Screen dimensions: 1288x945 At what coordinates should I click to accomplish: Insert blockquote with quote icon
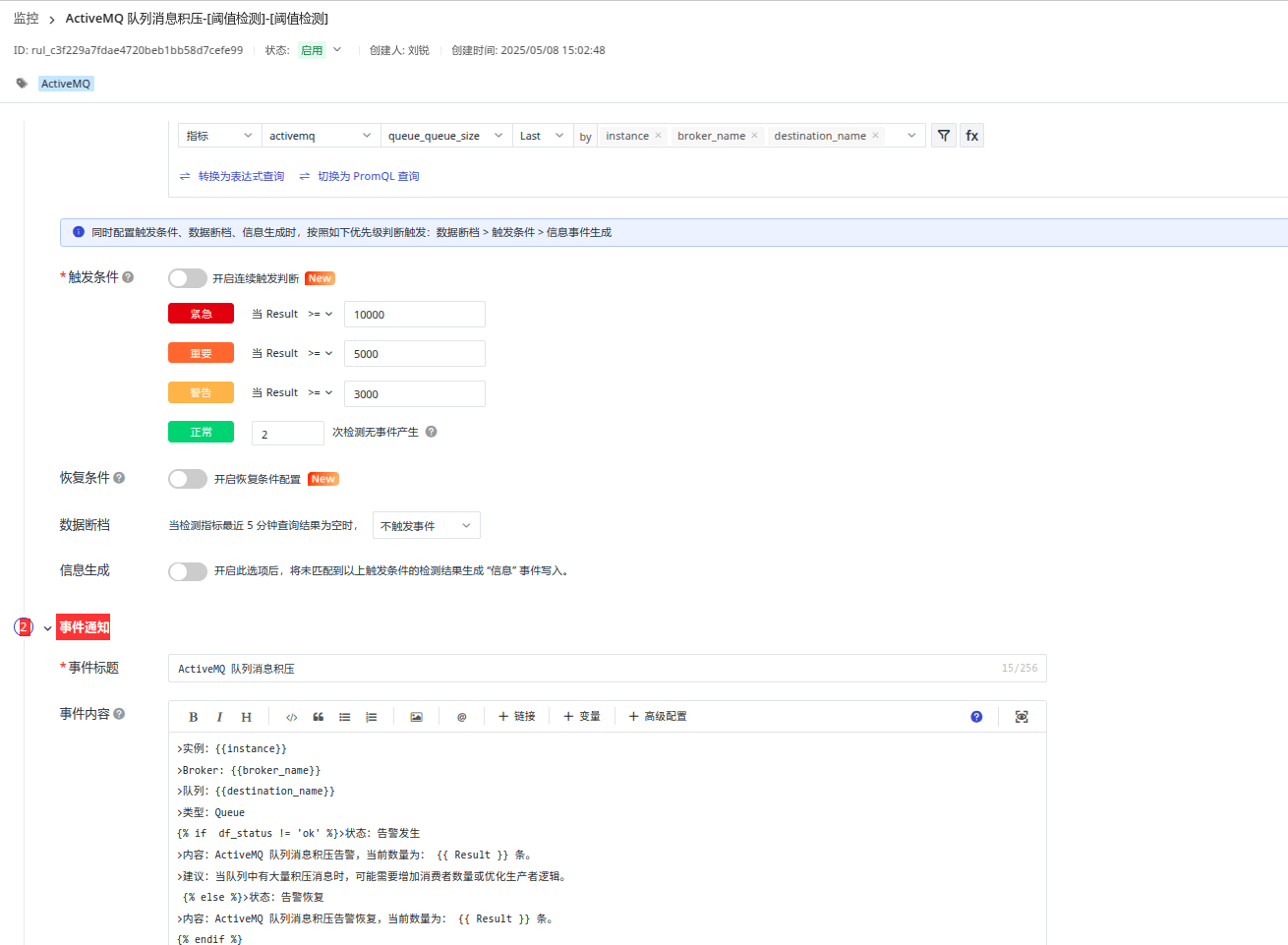coord(319,717)
